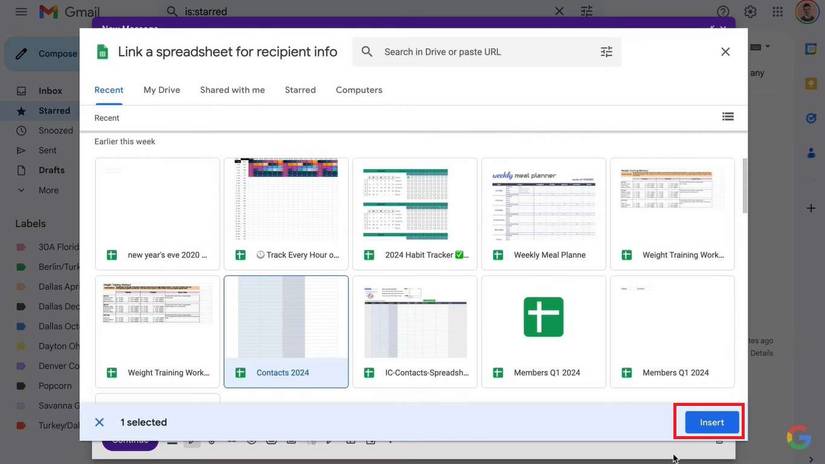
Task: Toggle list view layout icon
Action: point(728,117)
